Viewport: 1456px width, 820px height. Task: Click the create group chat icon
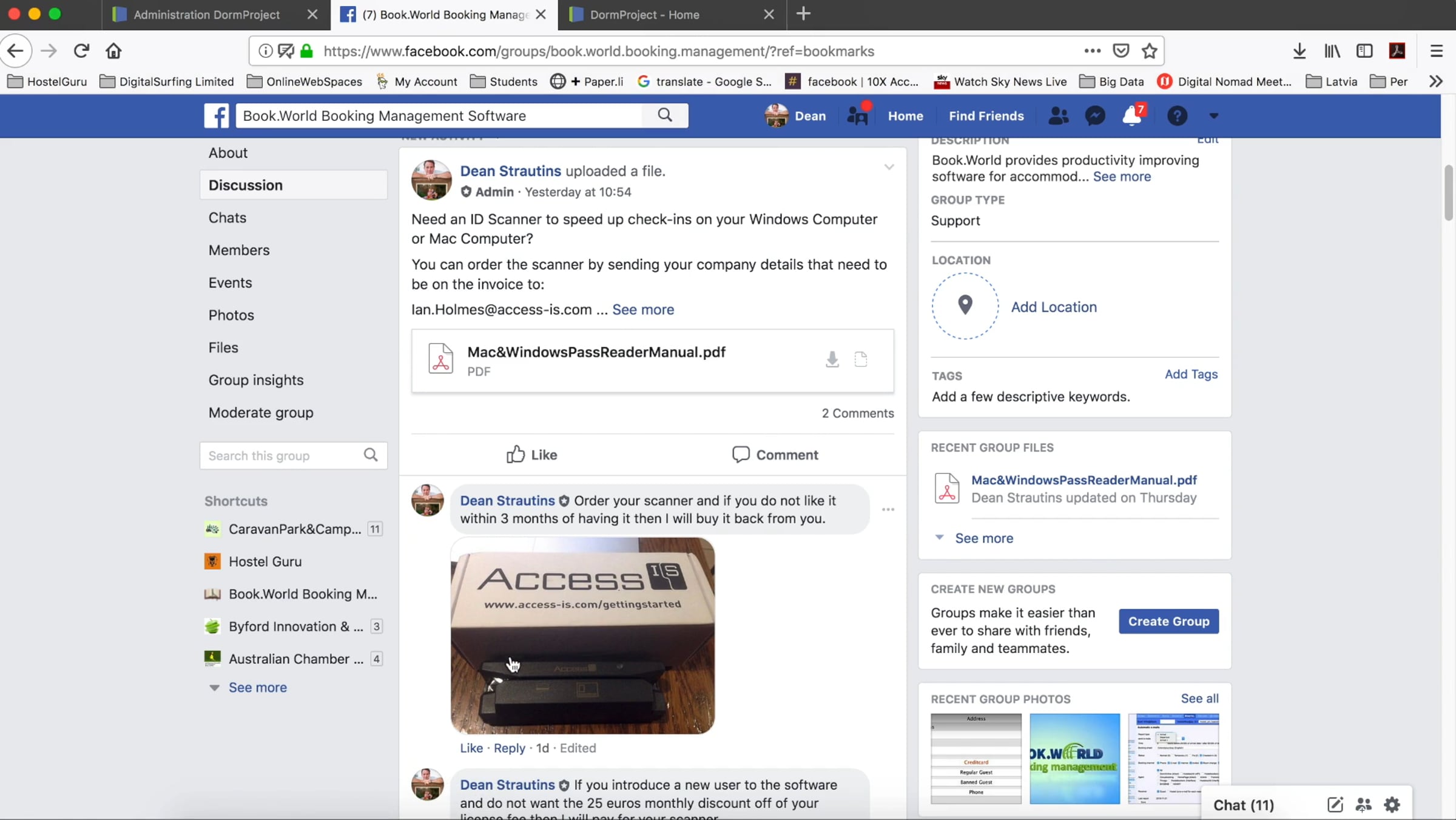point(1363,805)
